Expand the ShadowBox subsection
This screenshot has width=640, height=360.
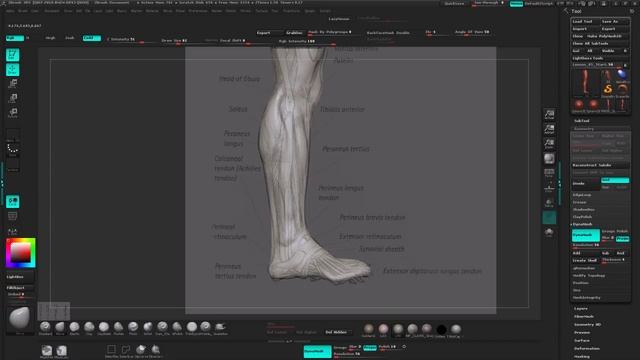point(584,210)
